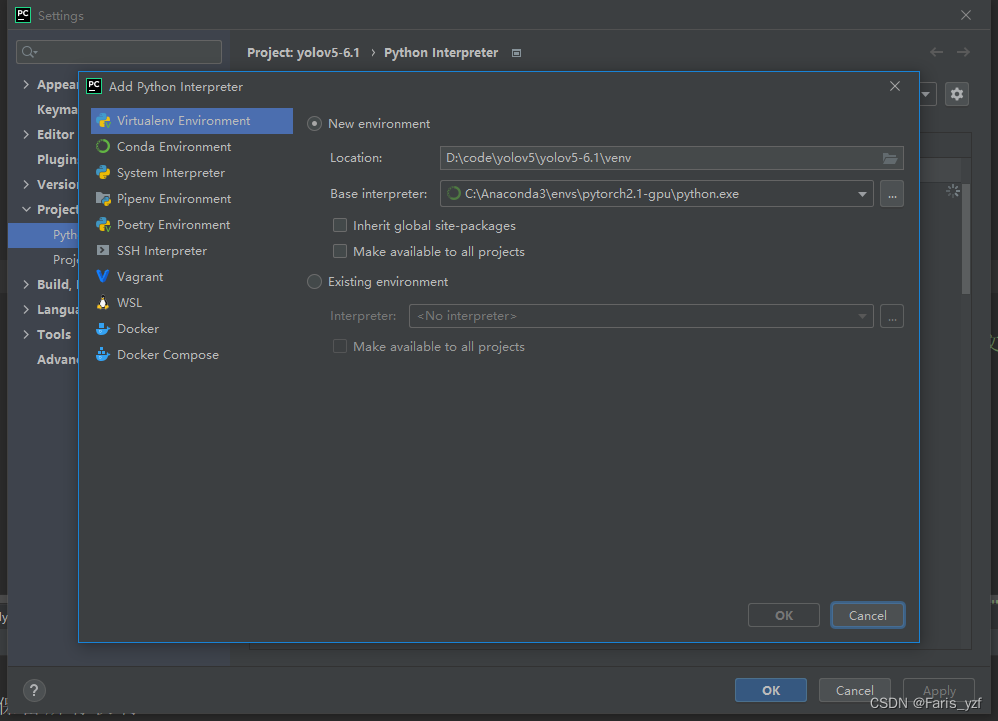Viewport: 998px width, 721px height.
Task: Click Cancel button in Settings window
Action: [x=854, y=690]
